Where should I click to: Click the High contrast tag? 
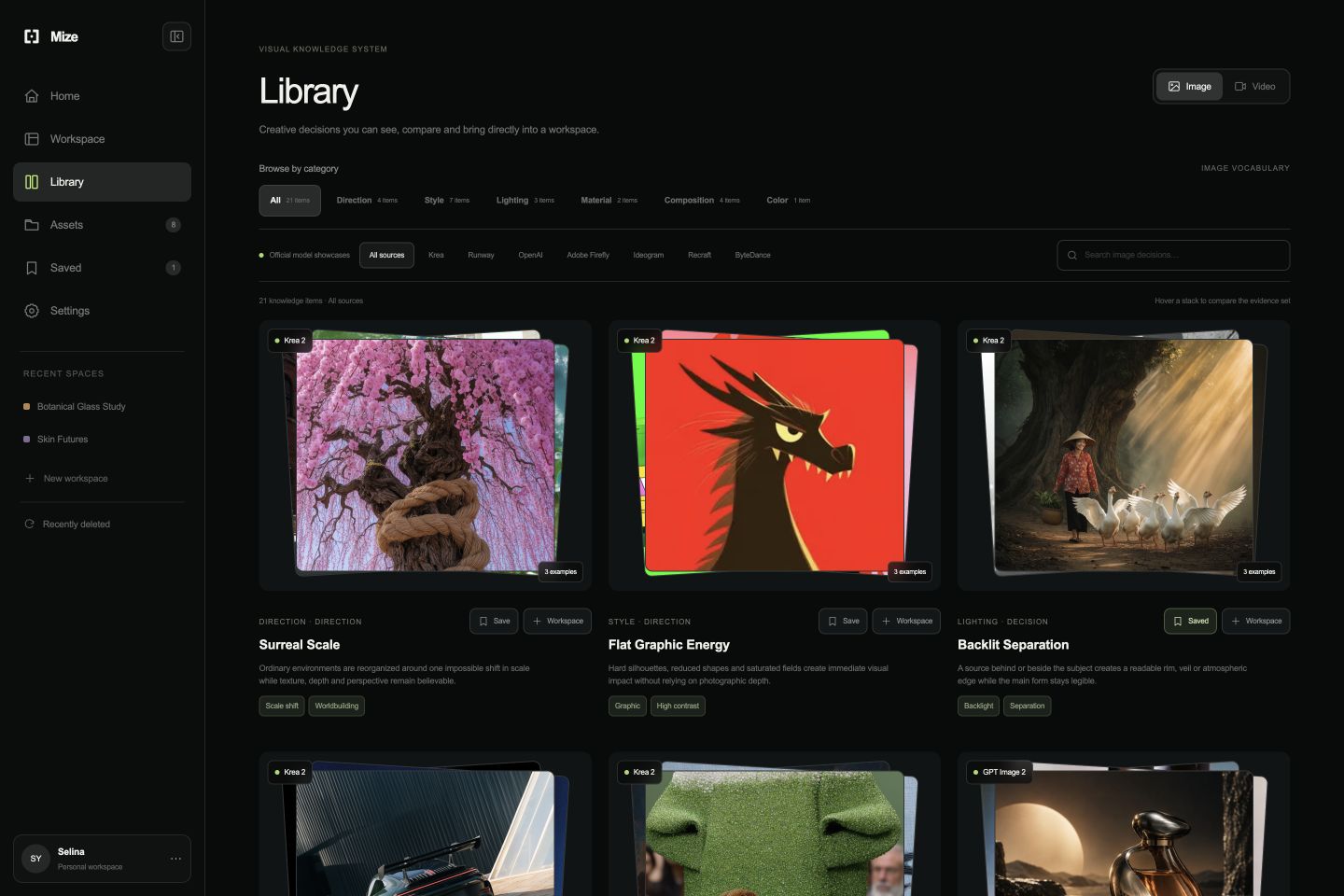pyautogui.click(x=678, y=707)
